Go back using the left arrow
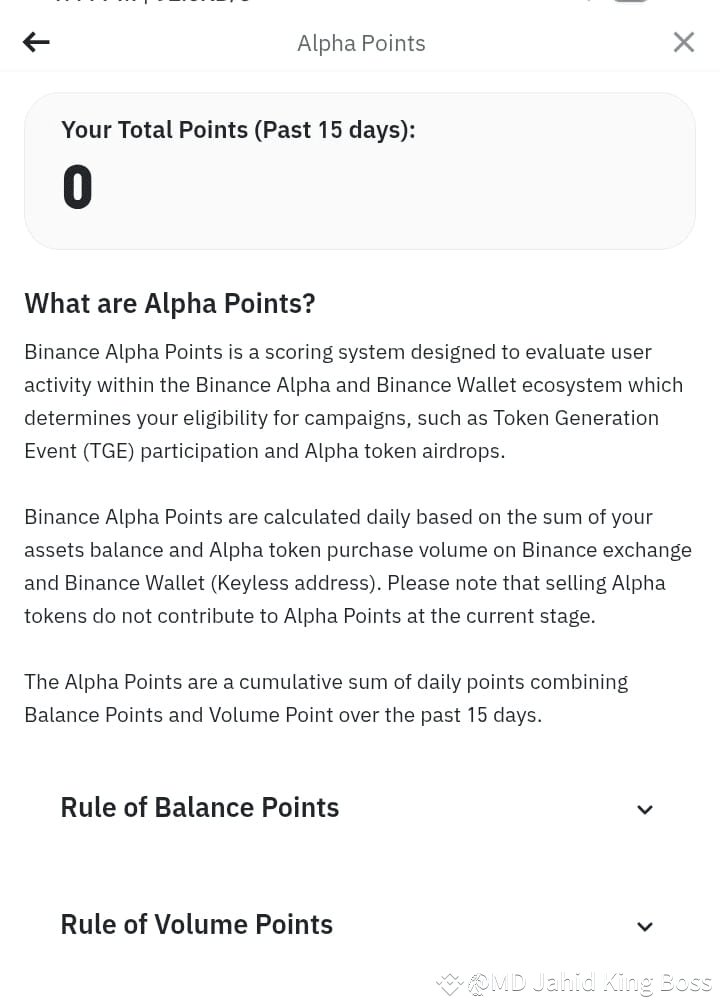This screenshot has height=1005, width=720. [x=36, y=42]
